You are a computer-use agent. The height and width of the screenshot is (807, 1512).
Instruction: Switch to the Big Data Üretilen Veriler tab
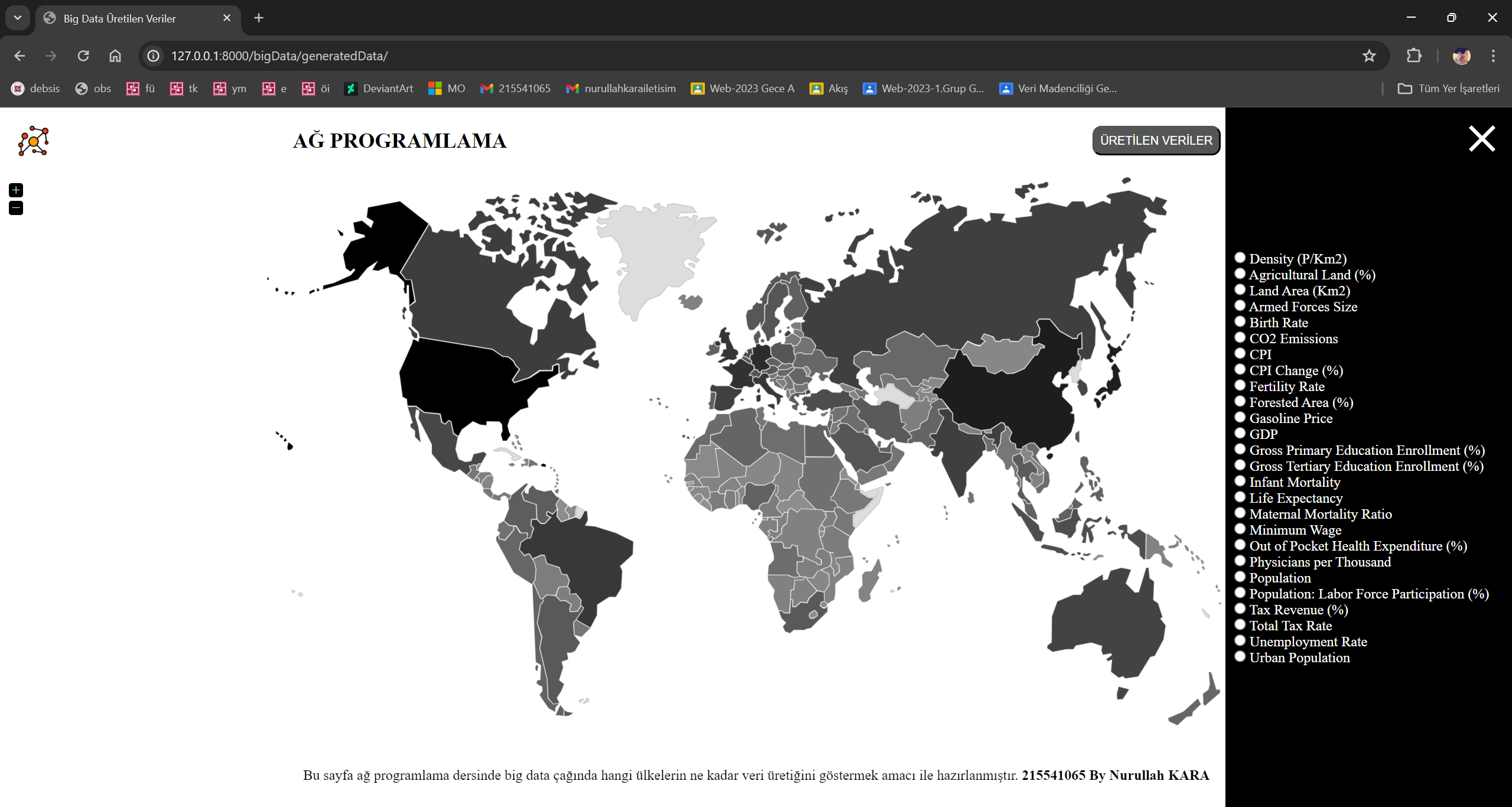click(x=120, y=18)
